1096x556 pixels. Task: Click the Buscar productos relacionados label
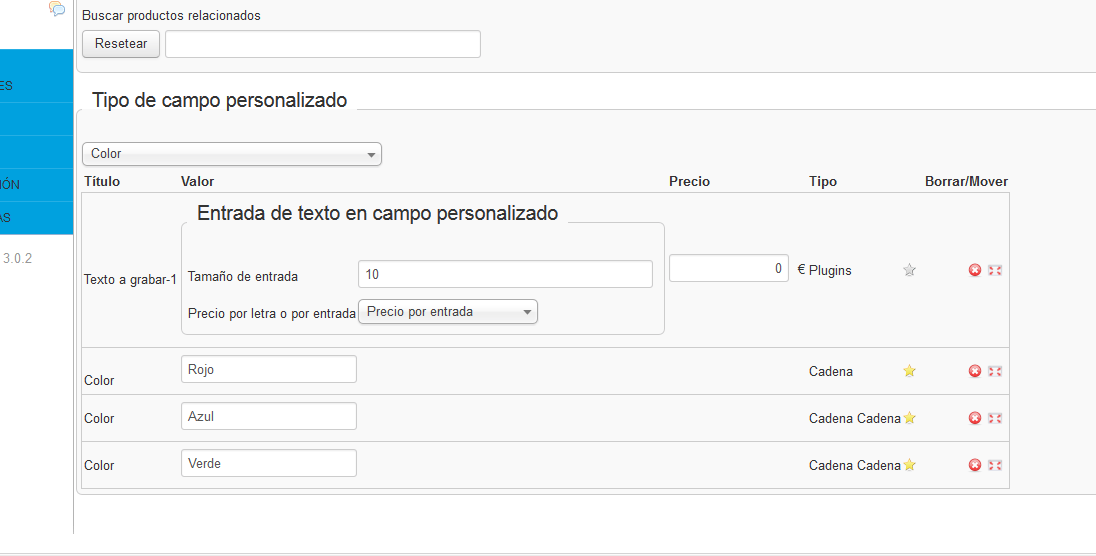click(171, 15)
